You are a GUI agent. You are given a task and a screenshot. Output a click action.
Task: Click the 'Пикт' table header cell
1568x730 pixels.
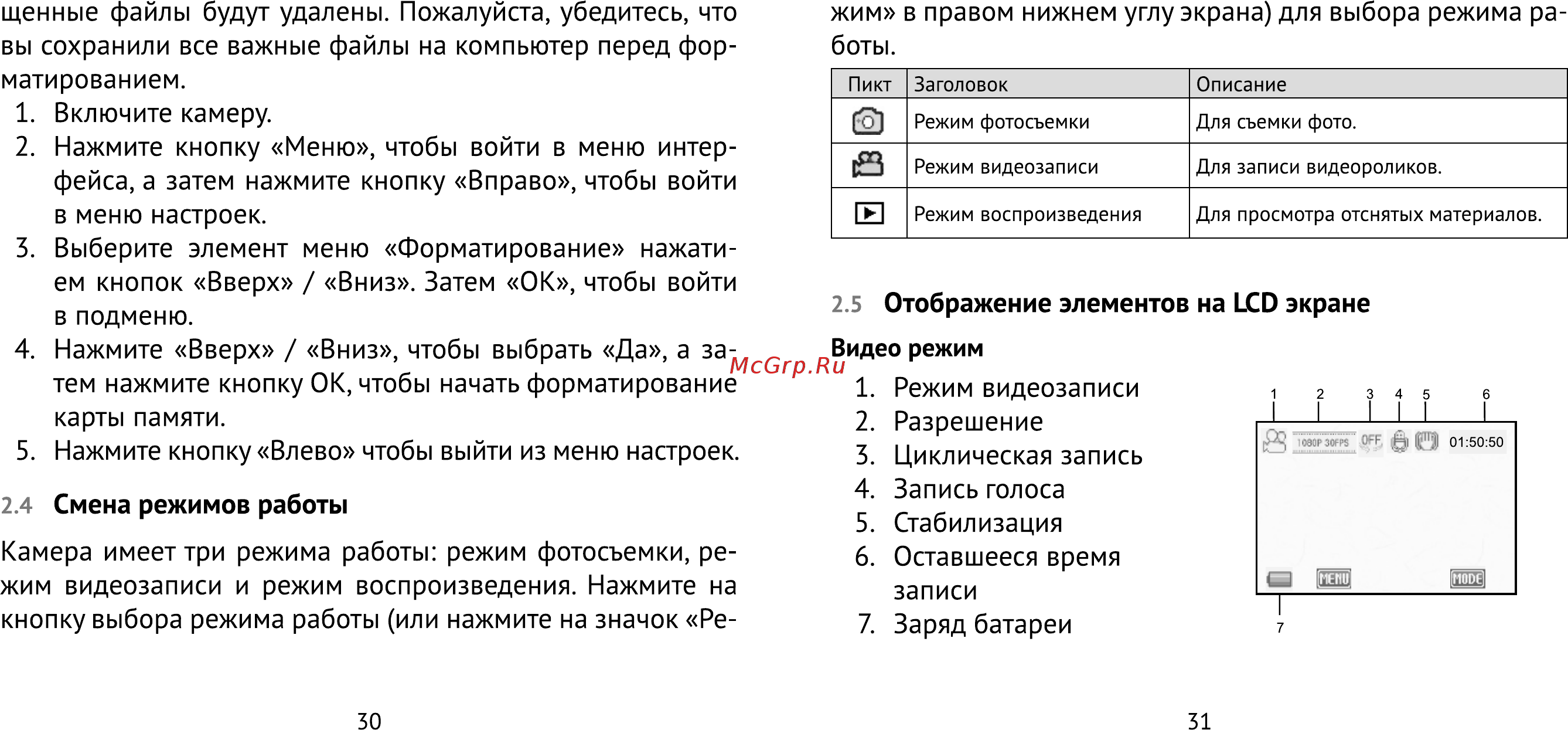868,84
